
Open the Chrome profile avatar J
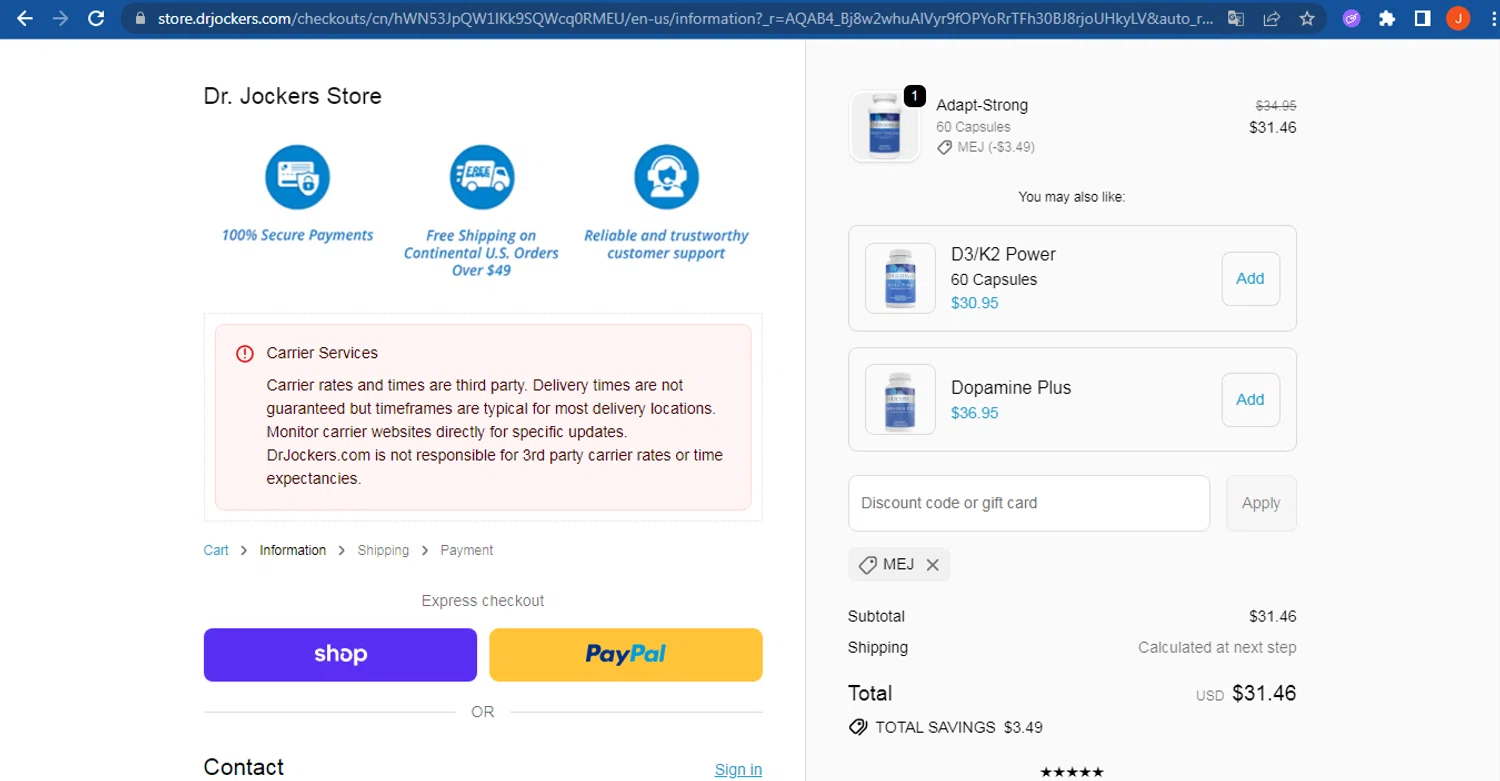tap(1458, 18)
